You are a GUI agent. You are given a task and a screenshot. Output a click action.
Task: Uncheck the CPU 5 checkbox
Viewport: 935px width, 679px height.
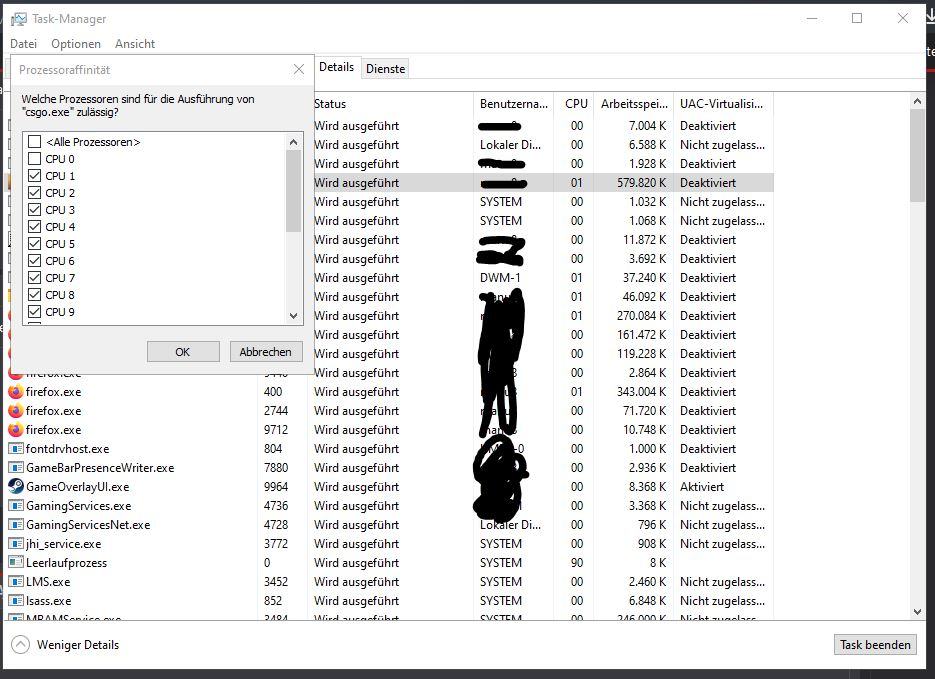35,244
